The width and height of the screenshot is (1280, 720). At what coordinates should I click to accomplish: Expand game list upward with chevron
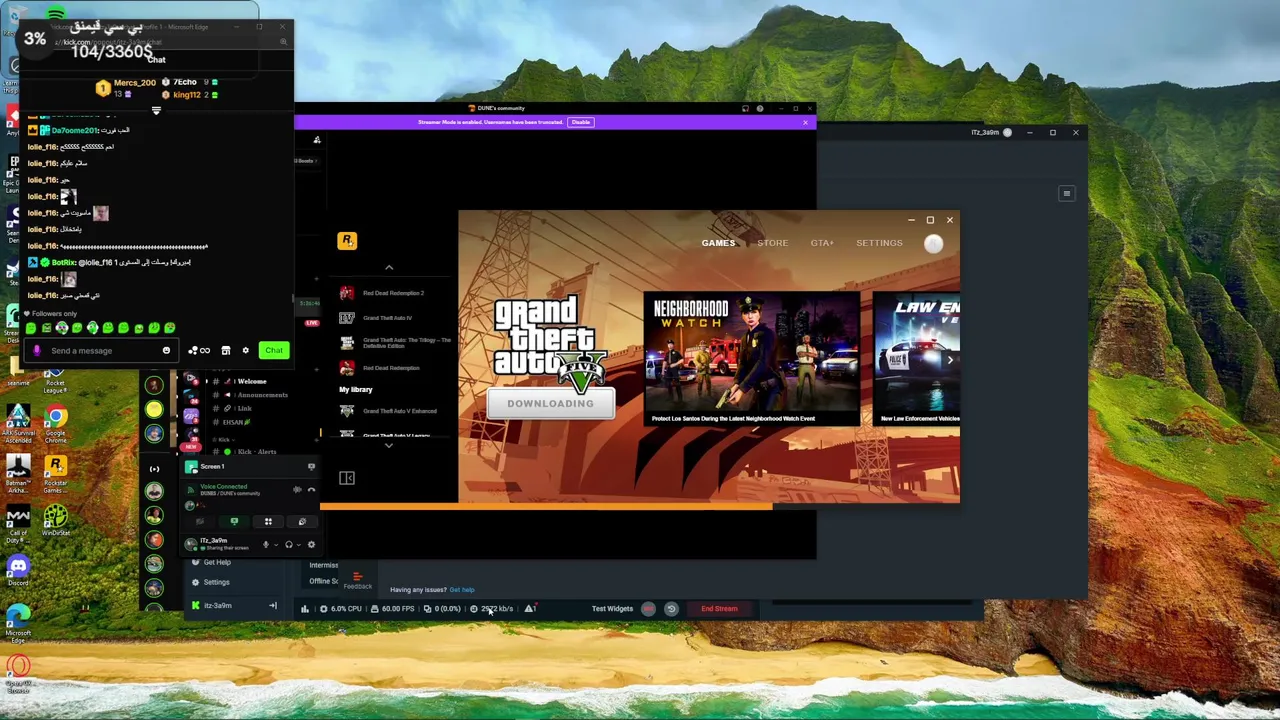[x=389, y=267]
